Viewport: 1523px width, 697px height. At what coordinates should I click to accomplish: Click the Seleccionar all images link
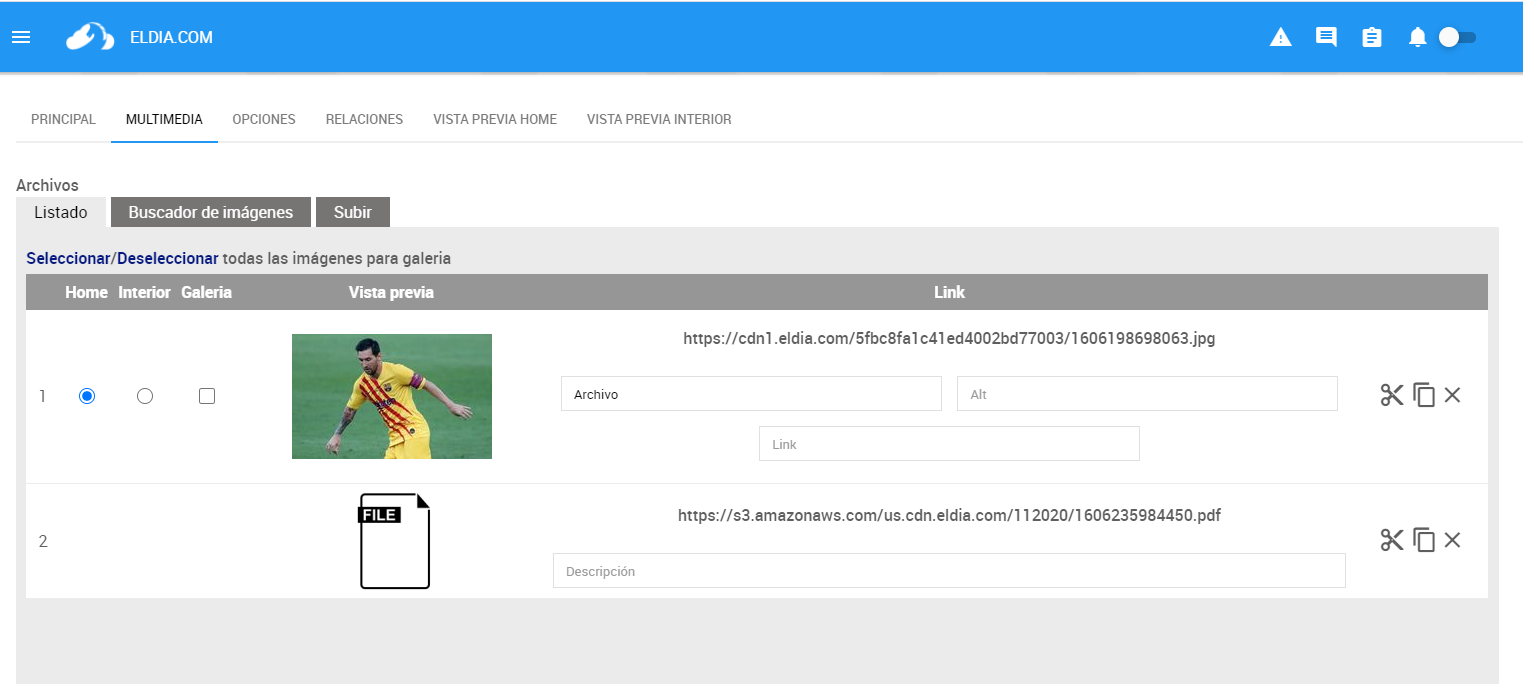pyautogui.click(x=68, y=258)
